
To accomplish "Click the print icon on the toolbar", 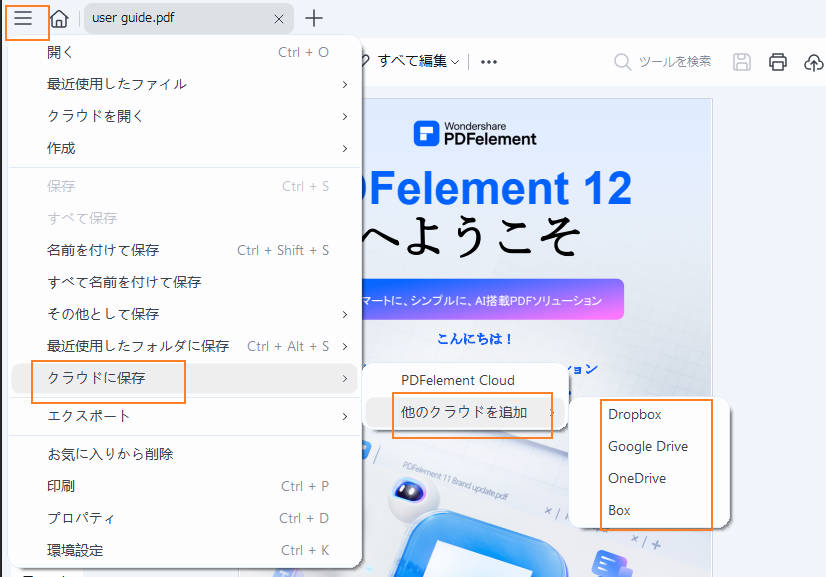I will tap(778, 61).
